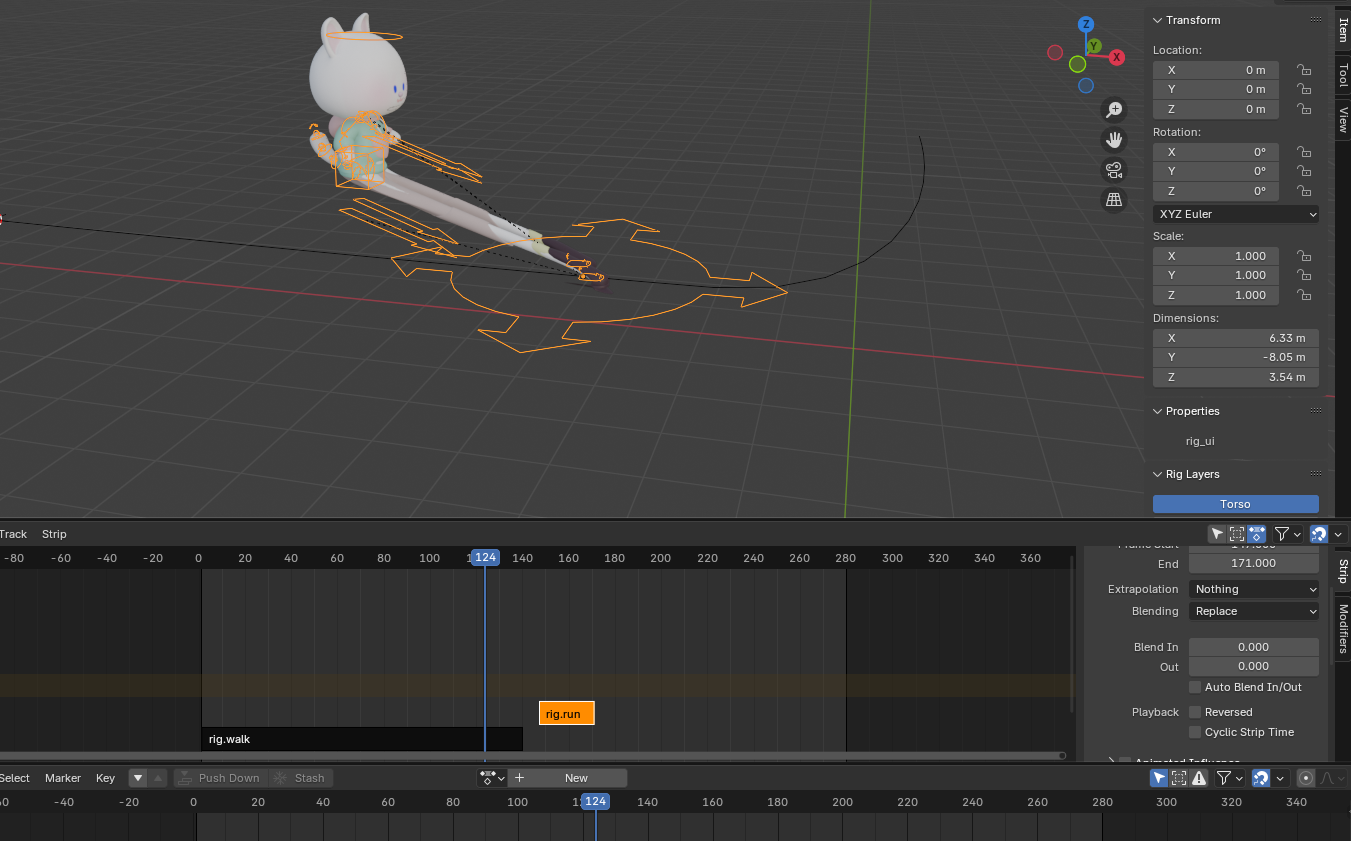
Task: Open the XYZ Euler rotation mode dropdown
Action: coord(1236,214)
